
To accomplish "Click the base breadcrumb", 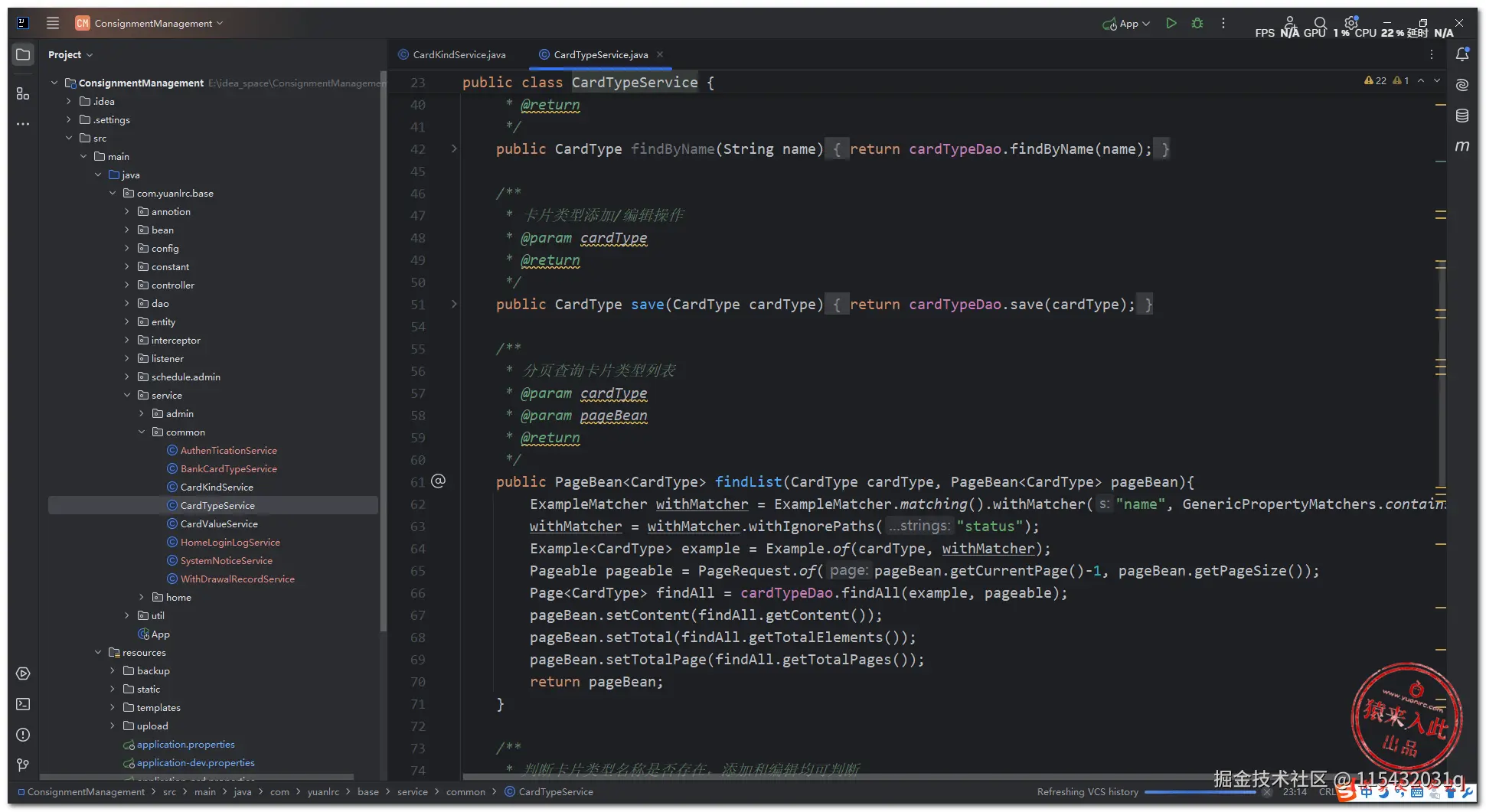I will (368, 791).
